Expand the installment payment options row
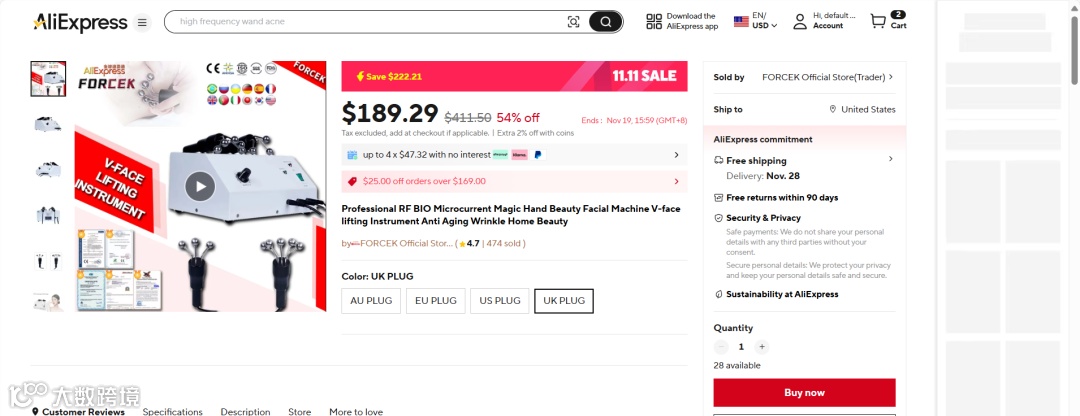 click(x=676, y=155)
